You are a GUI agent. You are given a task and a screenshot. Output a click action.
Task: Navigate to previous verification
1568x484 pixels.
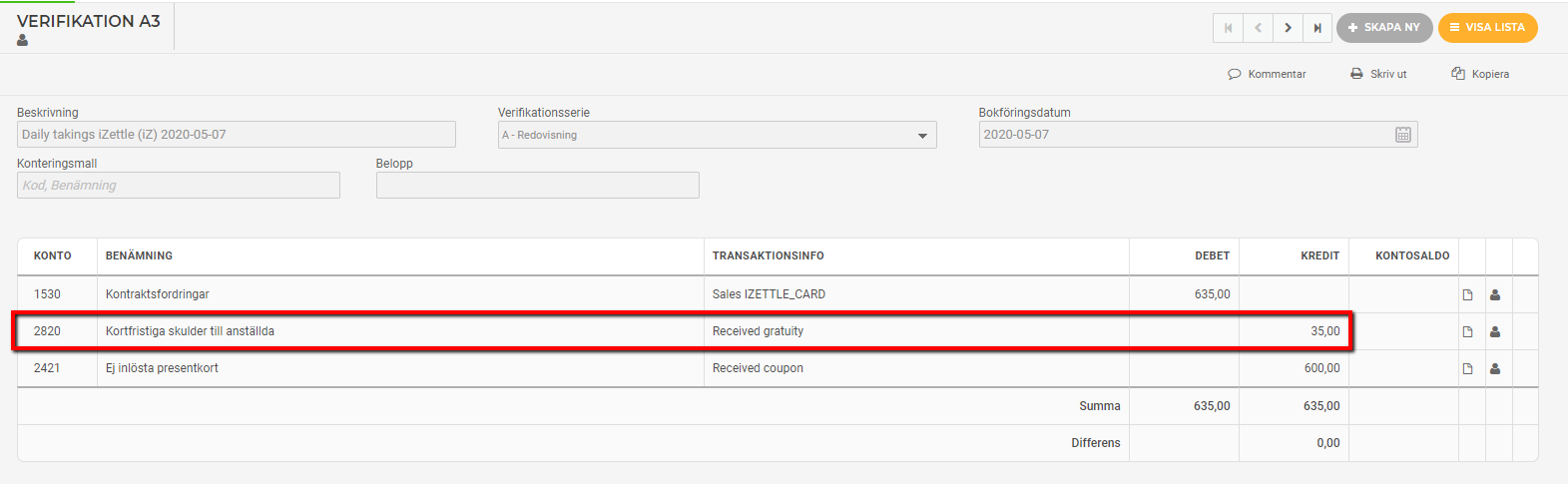1258,28
